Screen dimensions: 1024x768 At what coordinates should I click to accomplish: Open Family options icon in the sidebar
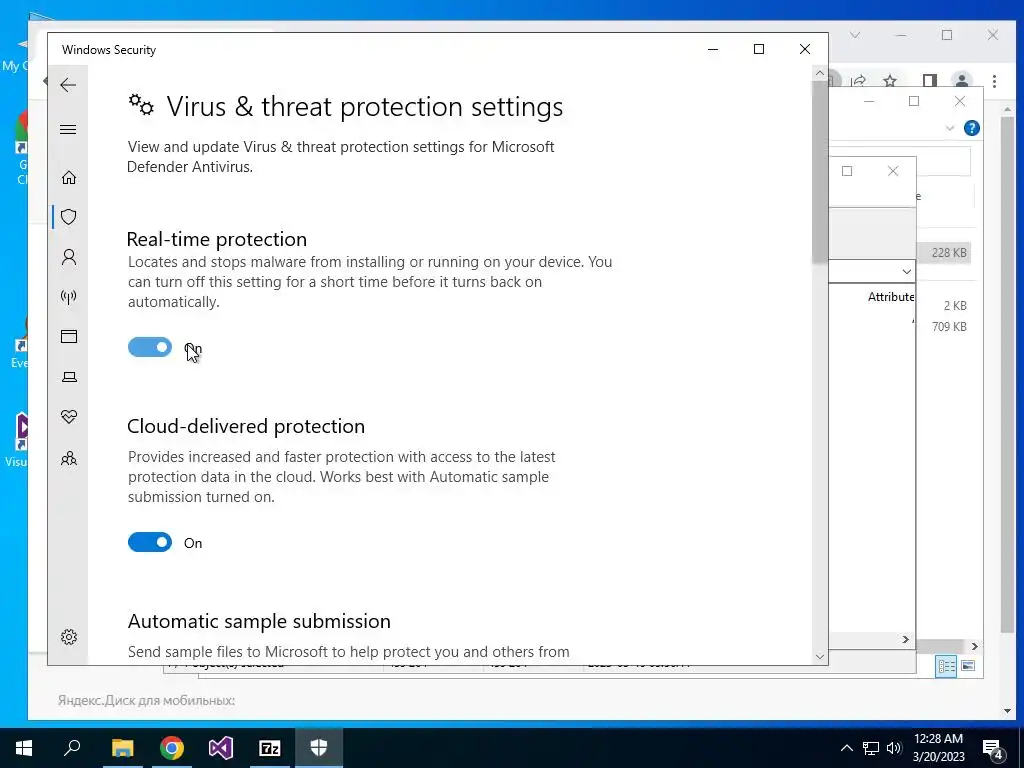[69, 458]
